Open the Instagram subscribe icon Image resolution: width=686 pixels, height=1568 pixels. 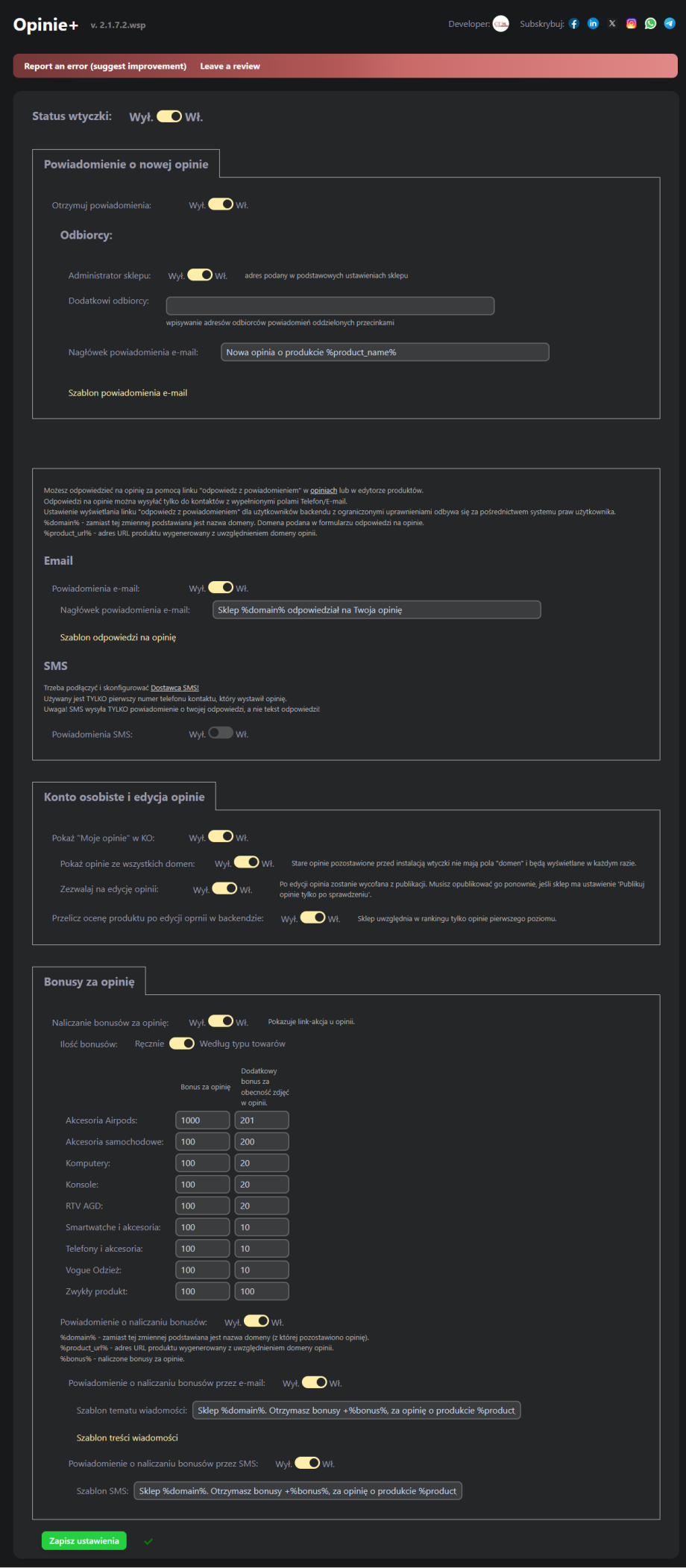(632, 24)
